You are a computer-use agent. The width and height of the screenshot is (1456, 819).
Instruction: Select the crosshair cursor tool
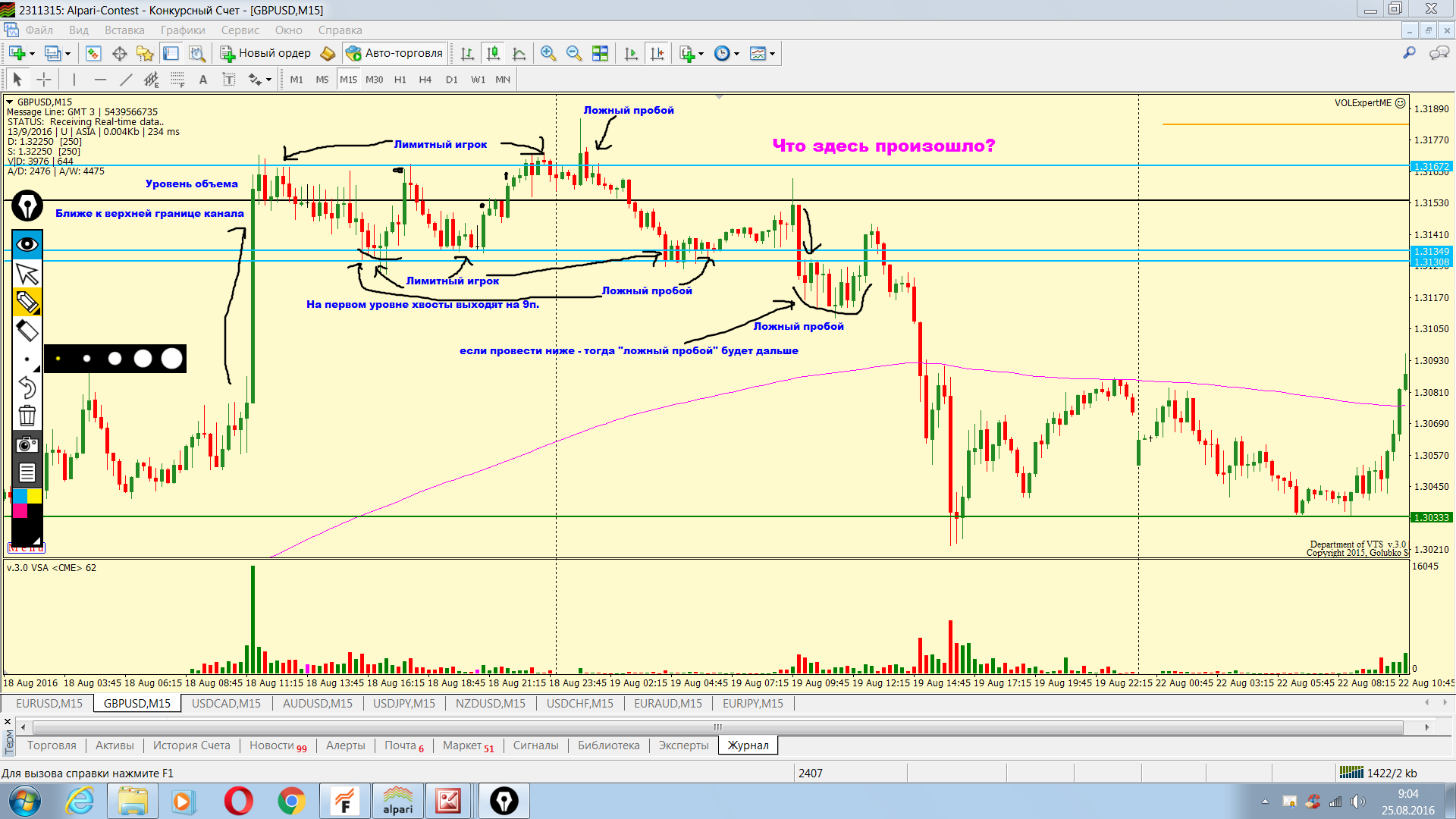(44, 80)
